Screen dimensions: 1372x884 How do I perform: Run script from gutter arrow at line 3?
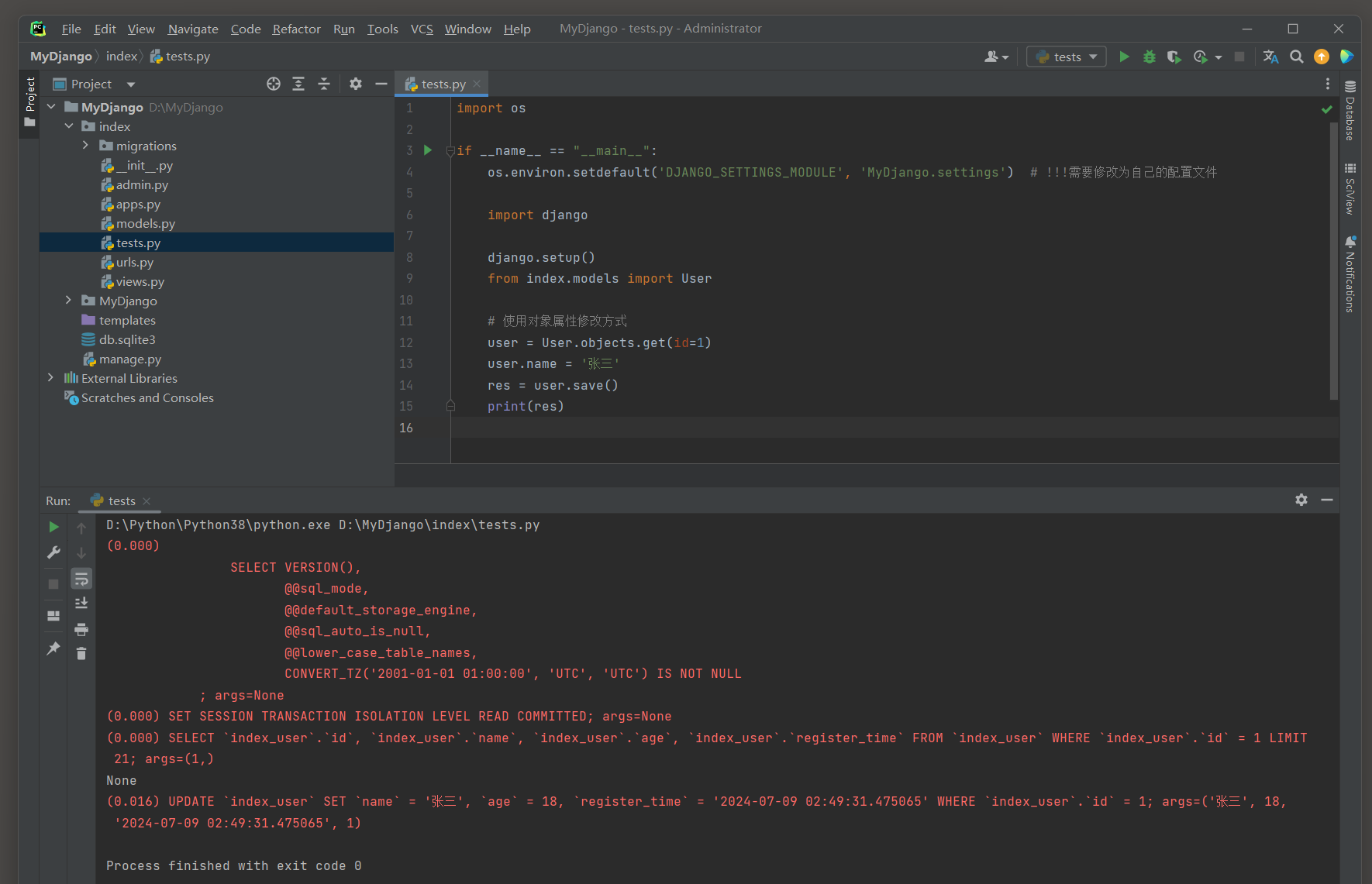tap(427, 150)
